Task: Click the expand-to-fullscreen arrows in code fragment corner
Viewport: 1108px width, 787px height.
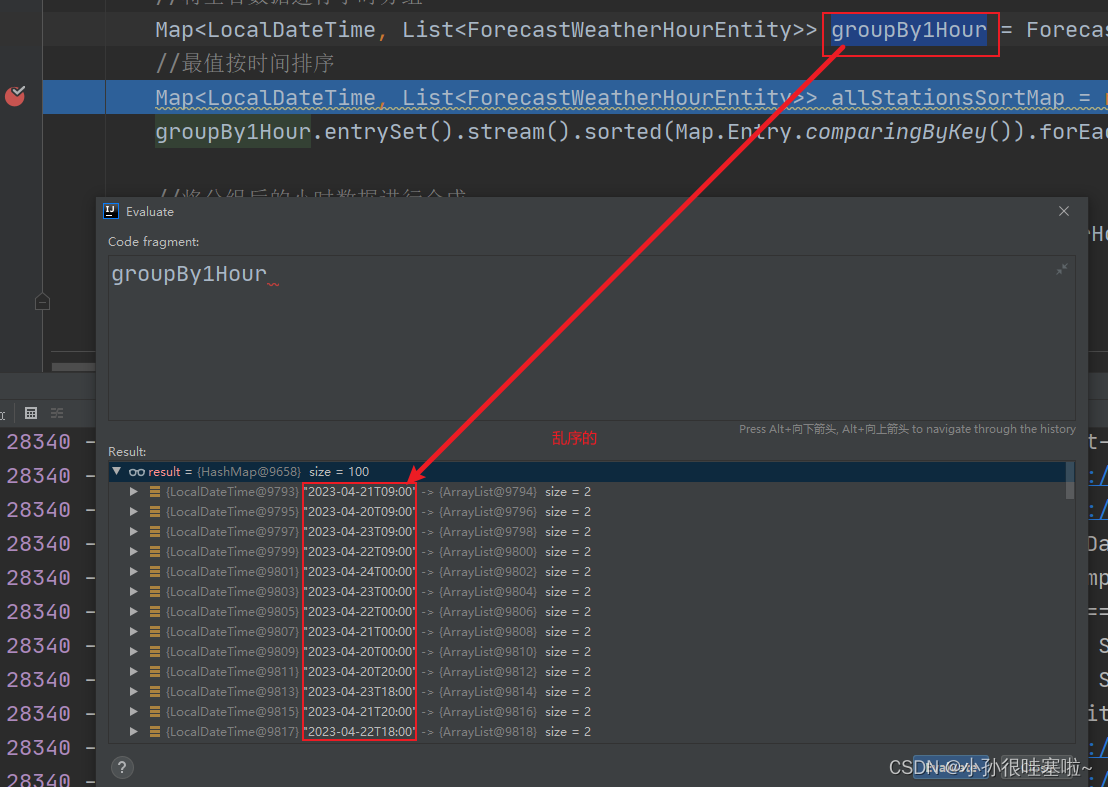Action: click(x=1061, y=268)
